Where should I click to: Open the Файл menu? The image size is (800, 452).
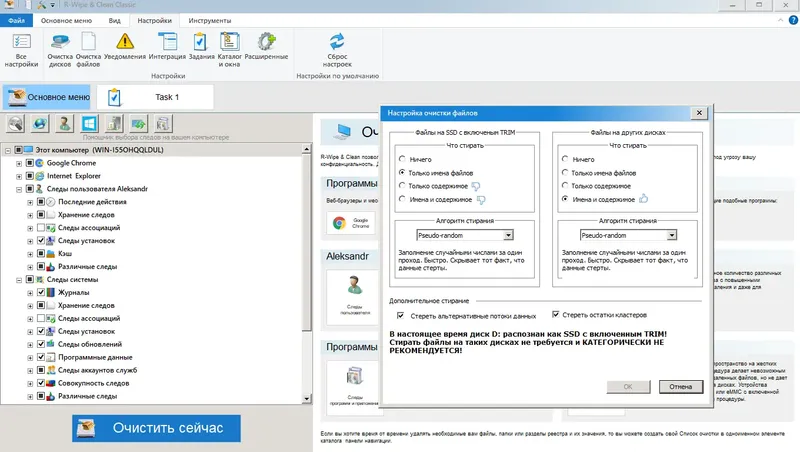pyautogui.click(x=16, y=20)
